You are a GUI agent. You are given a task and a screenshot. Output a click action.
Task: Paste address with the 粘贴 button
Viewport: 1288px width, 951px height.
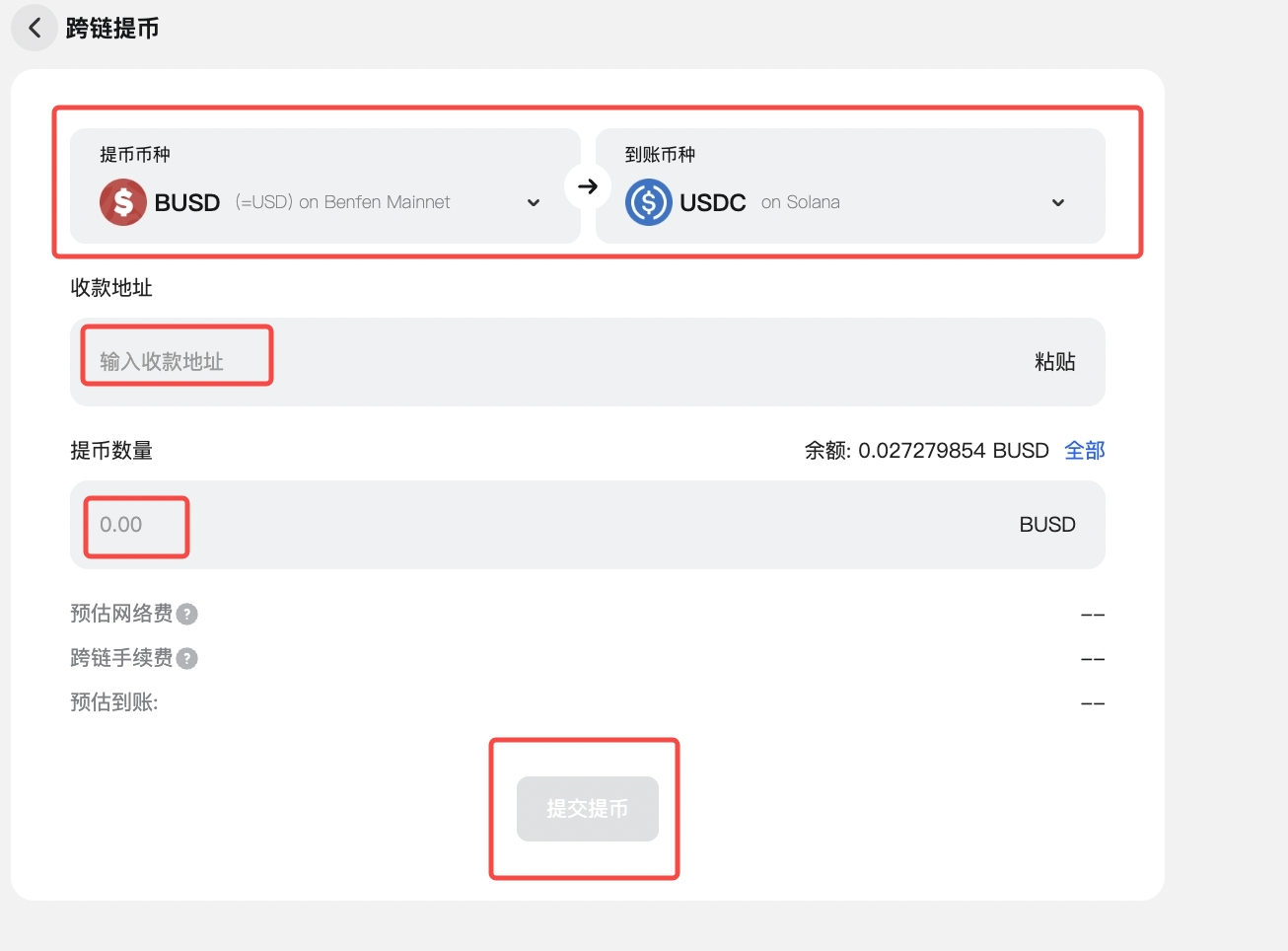(x=1055, y=362)
